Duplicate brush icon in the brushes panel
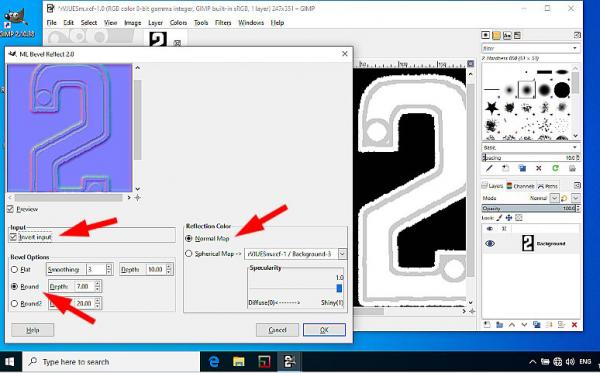The height and width of the screenshot is (373, 600). pyautogui.click(x=522, y=168)
